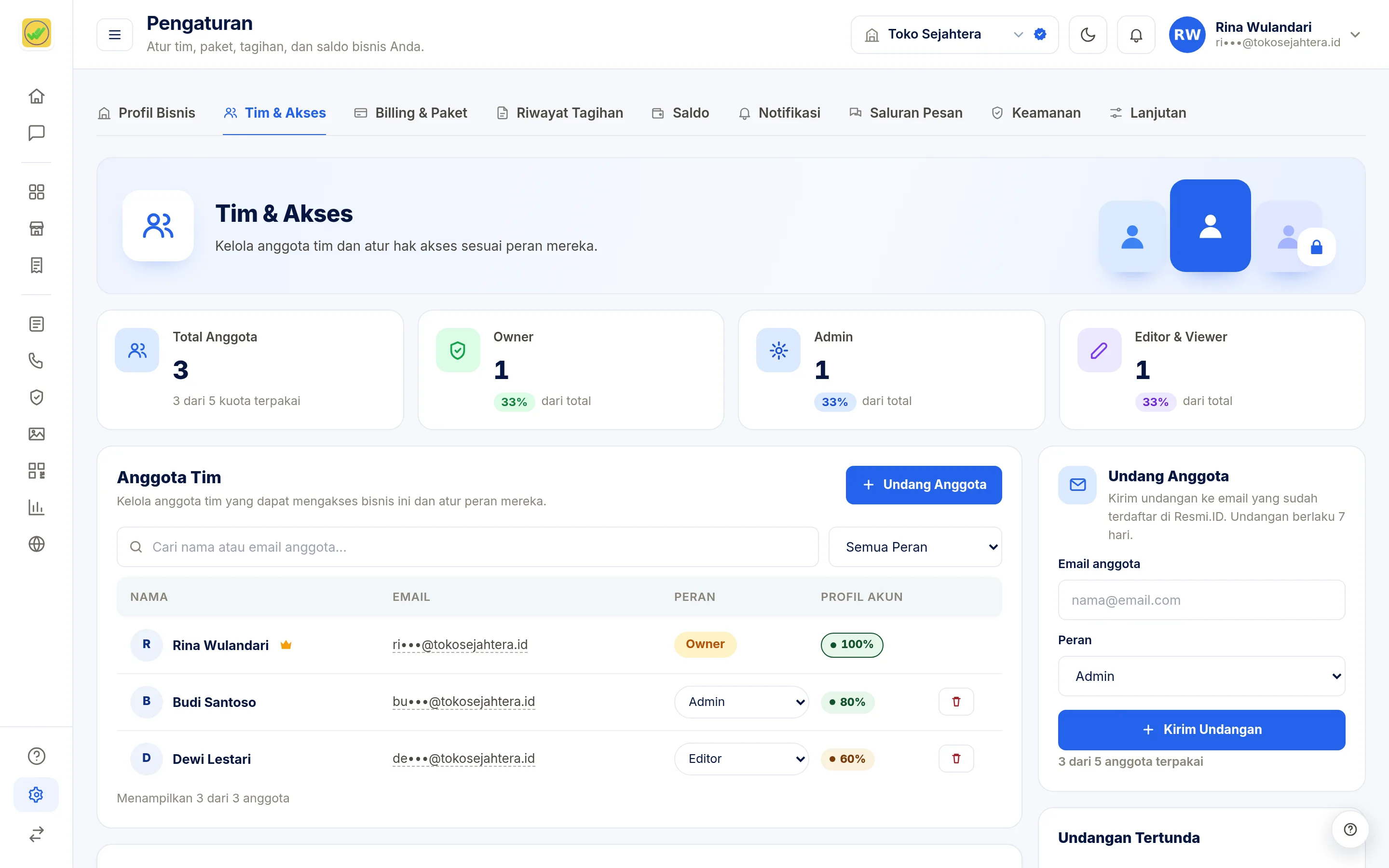Open the phone icon in sidebar
The height and width of the screenshot is (868, 1389).
tap(36, 361)
